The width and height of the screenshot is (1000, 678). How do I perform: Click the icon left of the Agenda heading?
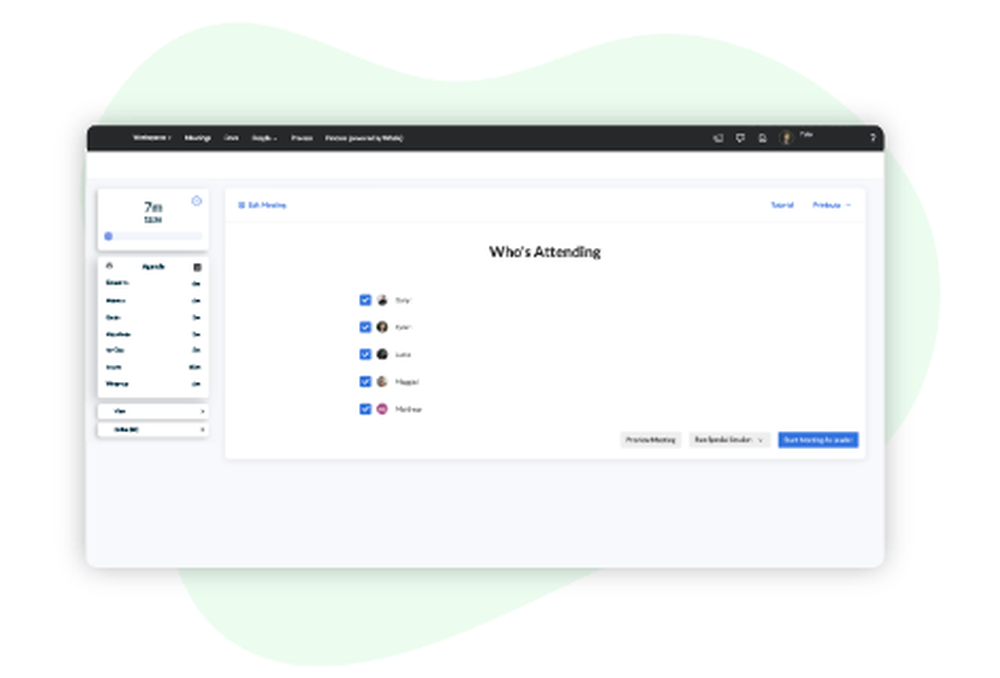click(x=109, y=266)
